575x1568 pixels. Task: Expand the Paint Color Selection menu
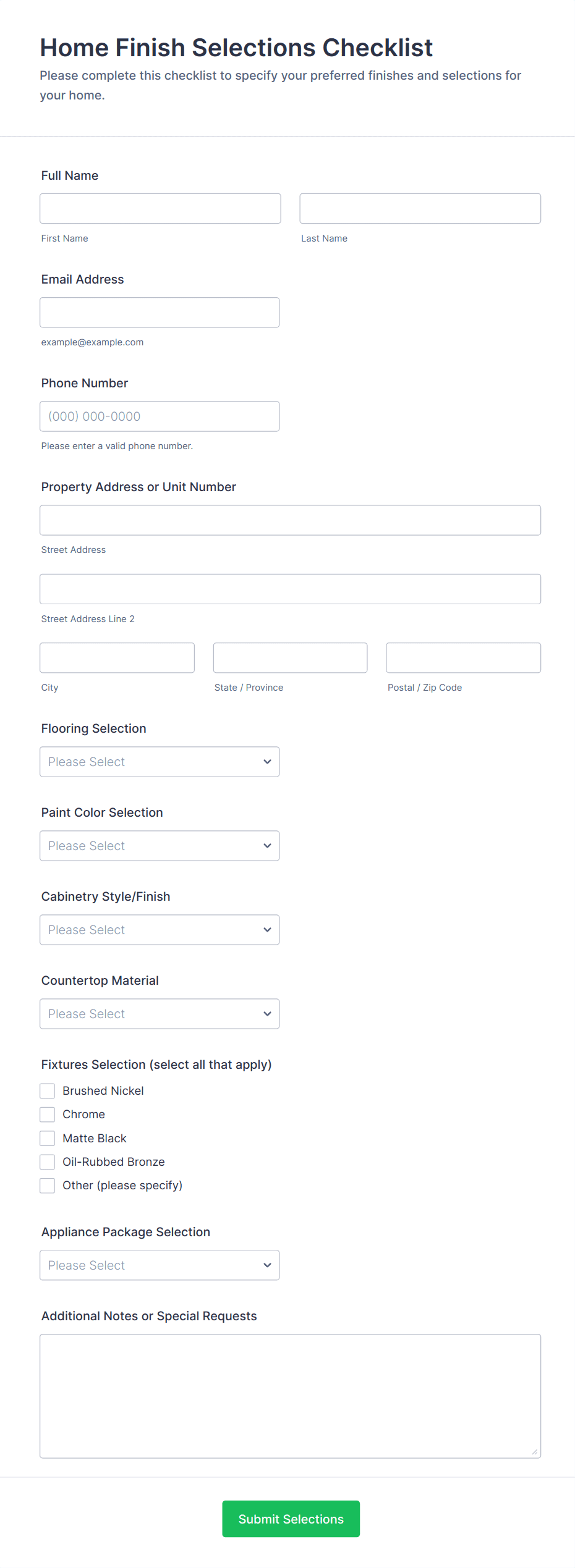tap(160, 845)
